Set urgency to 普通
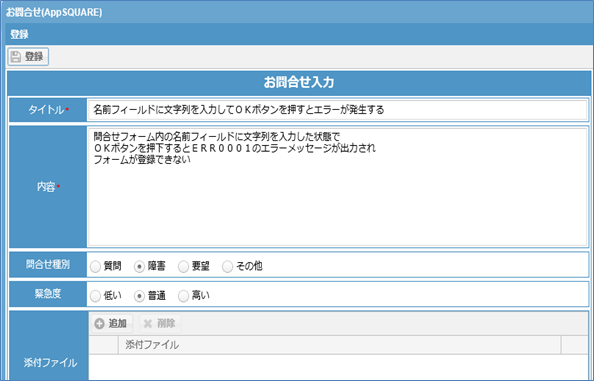Image resolution: width=594 pixels, height=381 pixels. point(139,296)
